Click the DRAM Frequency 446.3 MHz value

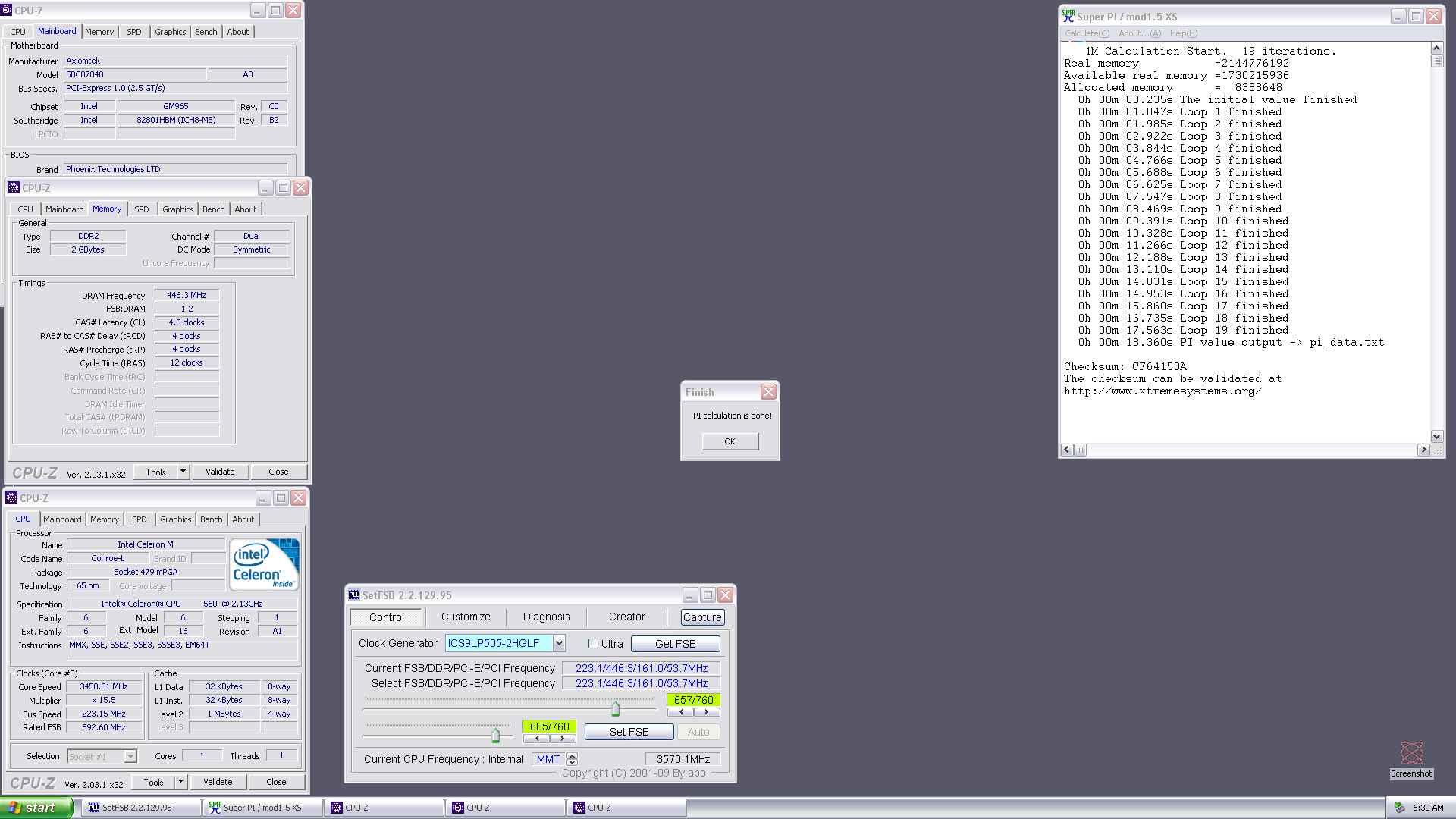point(187,295)
